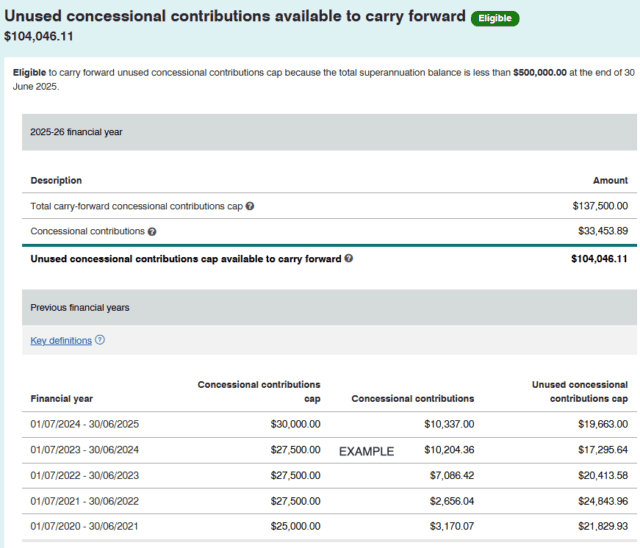Click the $137,500.00 amount

click(x=600, y=206)
